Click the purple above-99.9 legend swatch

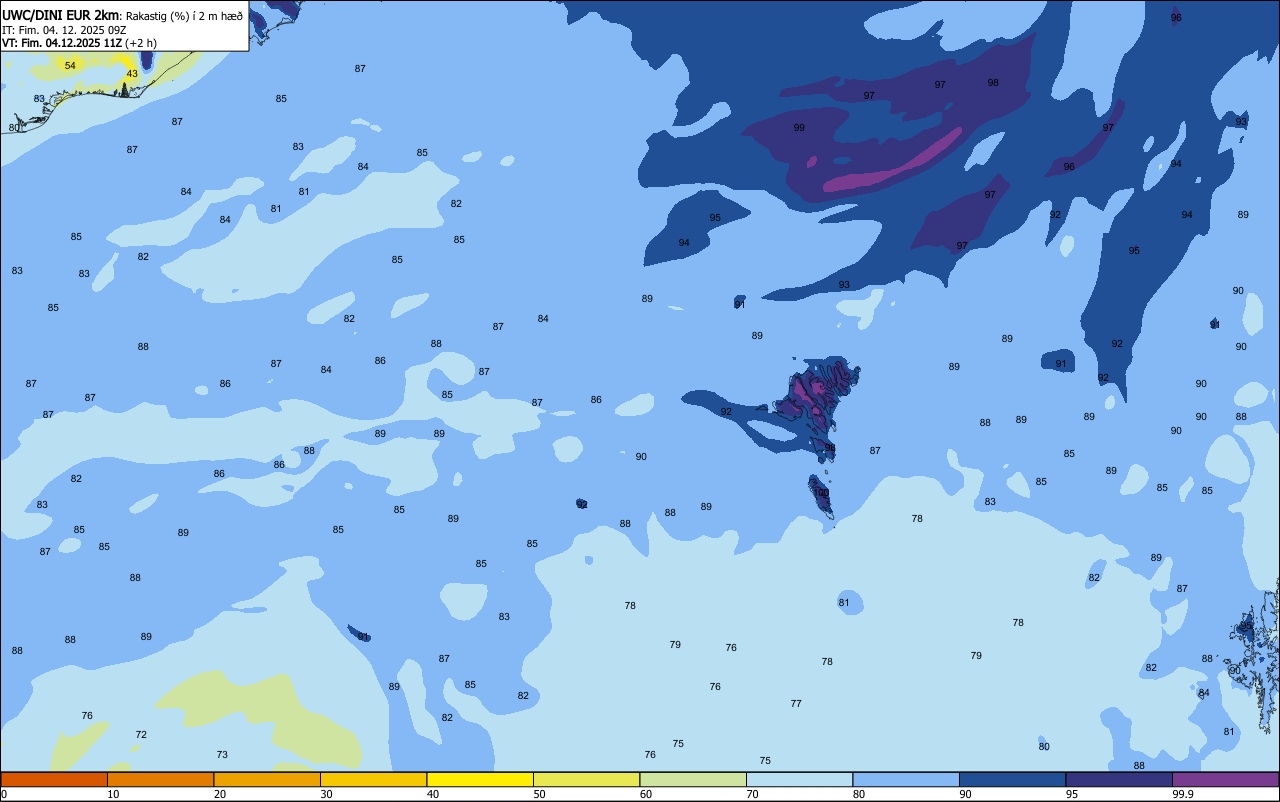pos(1225,779)
